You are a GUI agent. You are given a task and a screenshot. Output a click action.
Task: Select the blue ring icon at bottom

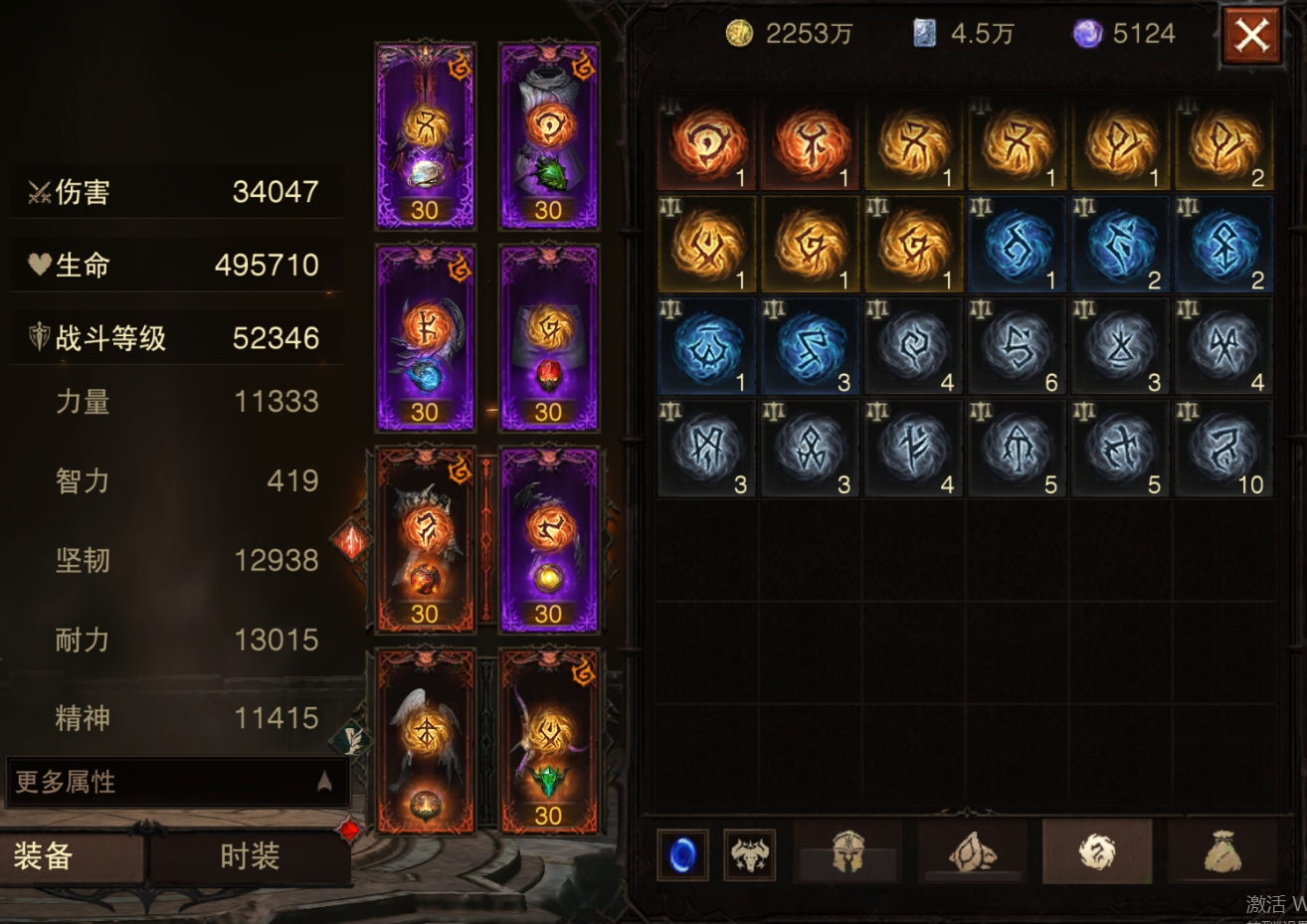click(x=682, y=854)
